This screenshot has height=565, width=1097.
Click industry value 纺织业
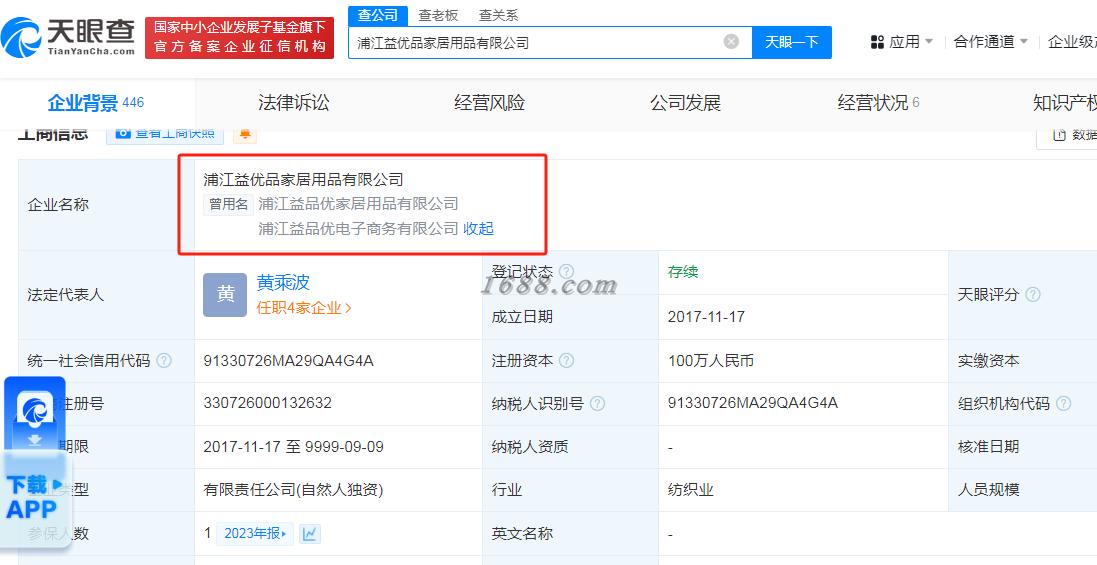click(x=691, y=489)
